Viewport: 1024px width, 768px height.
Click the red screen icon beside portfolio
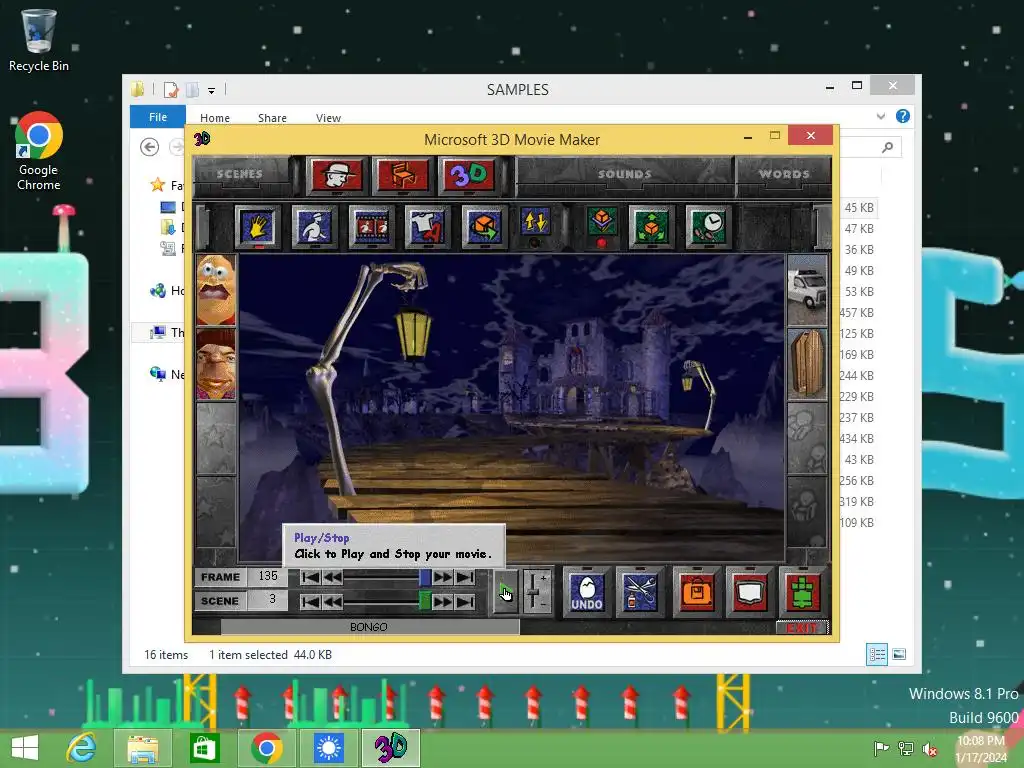coord(749,592)
